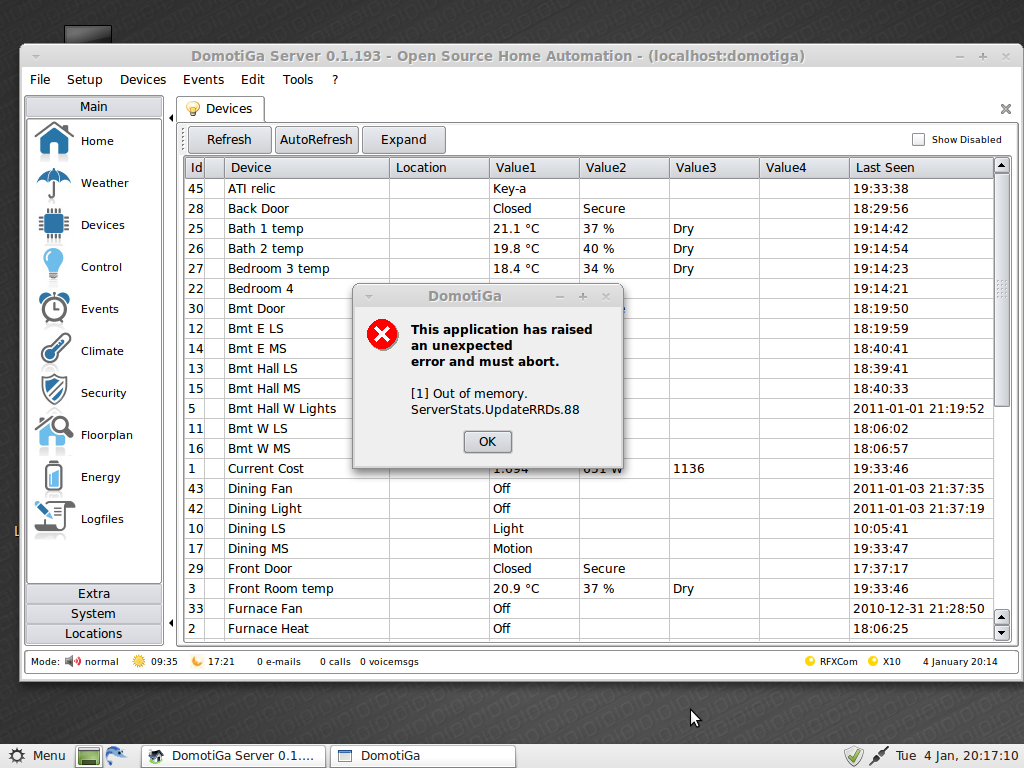Click the speaker mode icon in status bar

(x=72, y=662)
